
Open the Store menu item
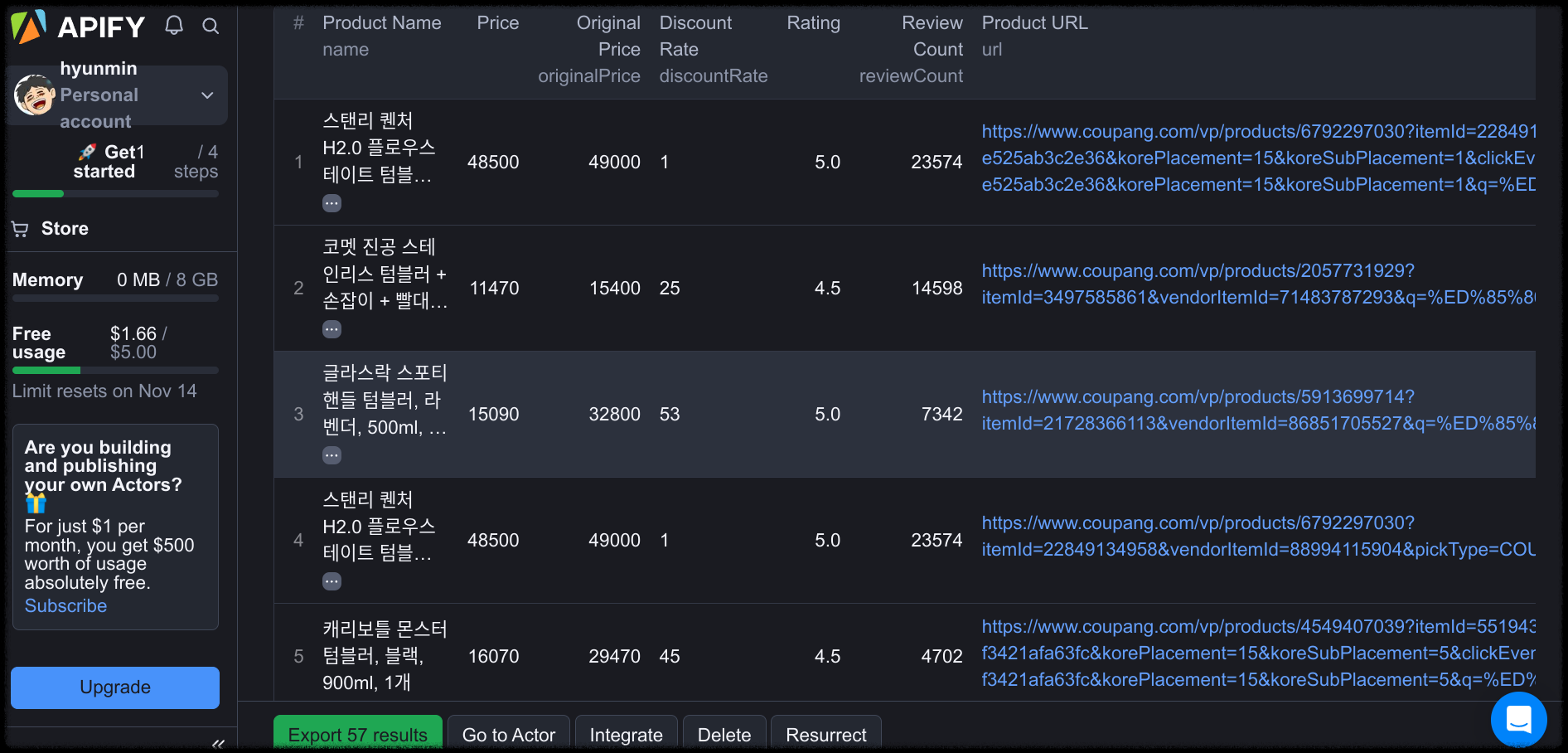pyautogui.click(x=65, y=228)
